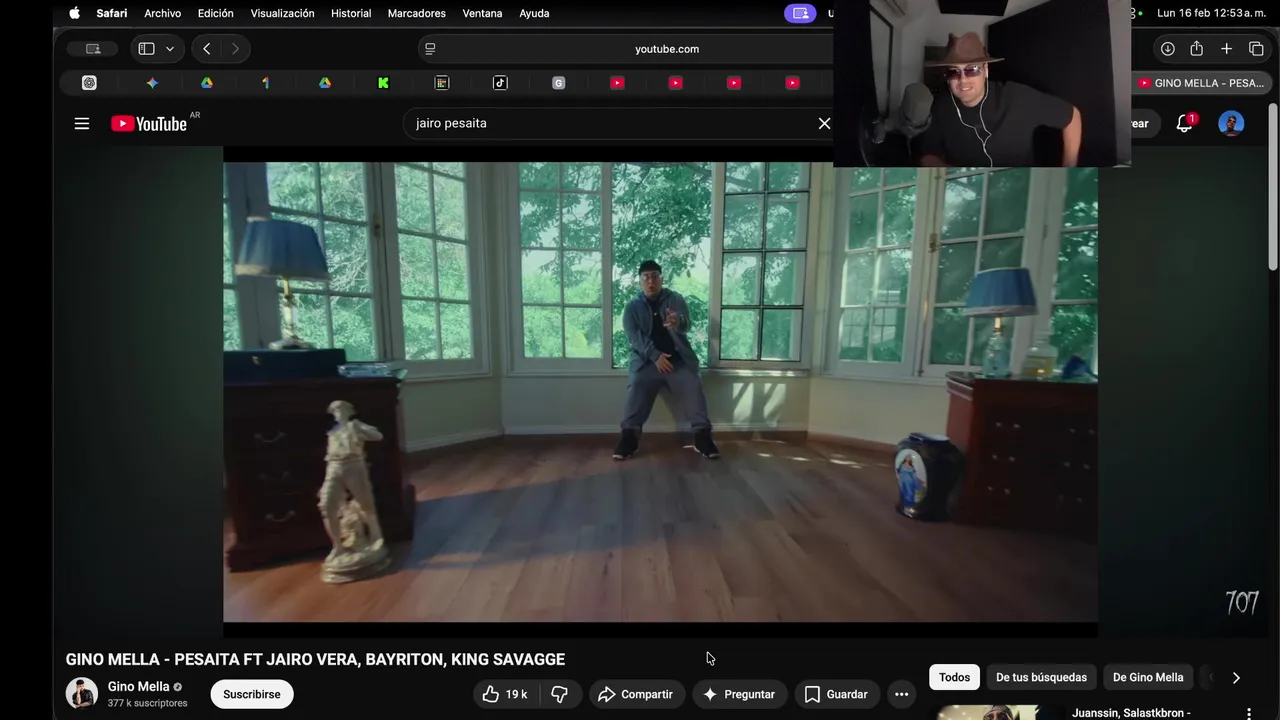
Task: Switch to the GINO MELLA - PESA... tab
Action: tap(1201, 83)
